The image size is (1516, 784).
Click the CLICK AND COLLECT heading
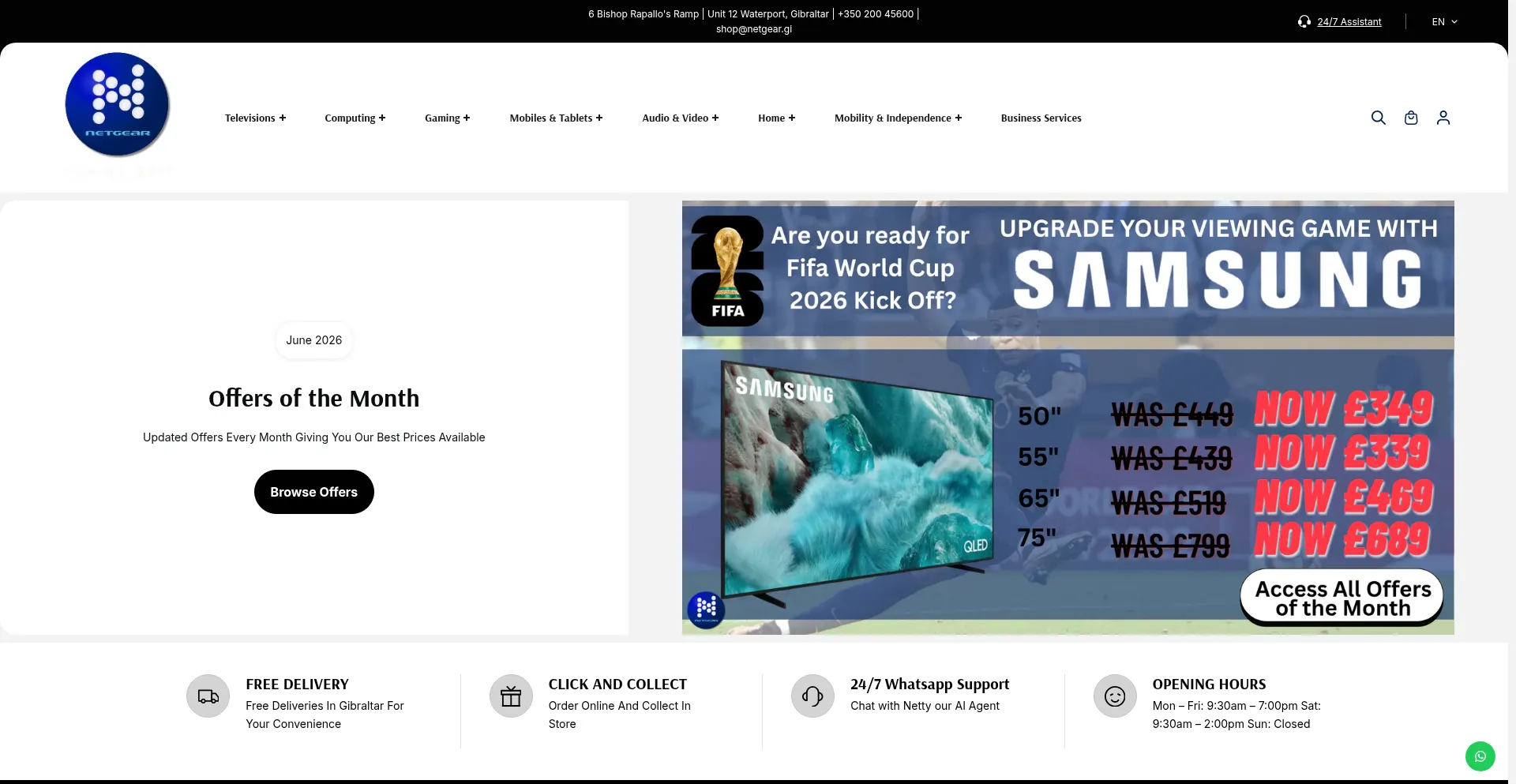pyautogui.click(x=617, y=685)
